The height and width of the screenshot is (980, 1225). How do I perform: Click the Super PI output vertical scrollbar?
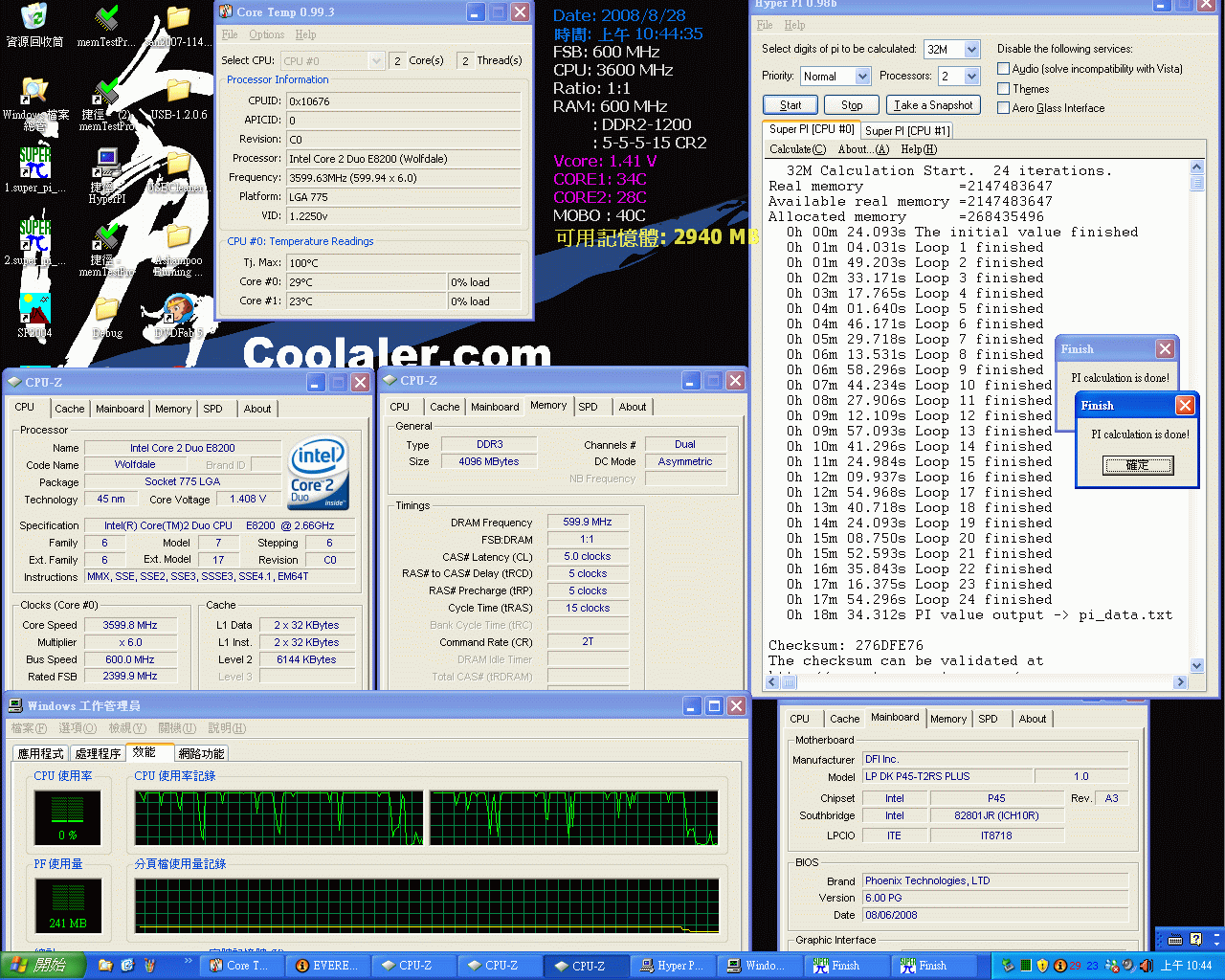tap(1196, 417)
